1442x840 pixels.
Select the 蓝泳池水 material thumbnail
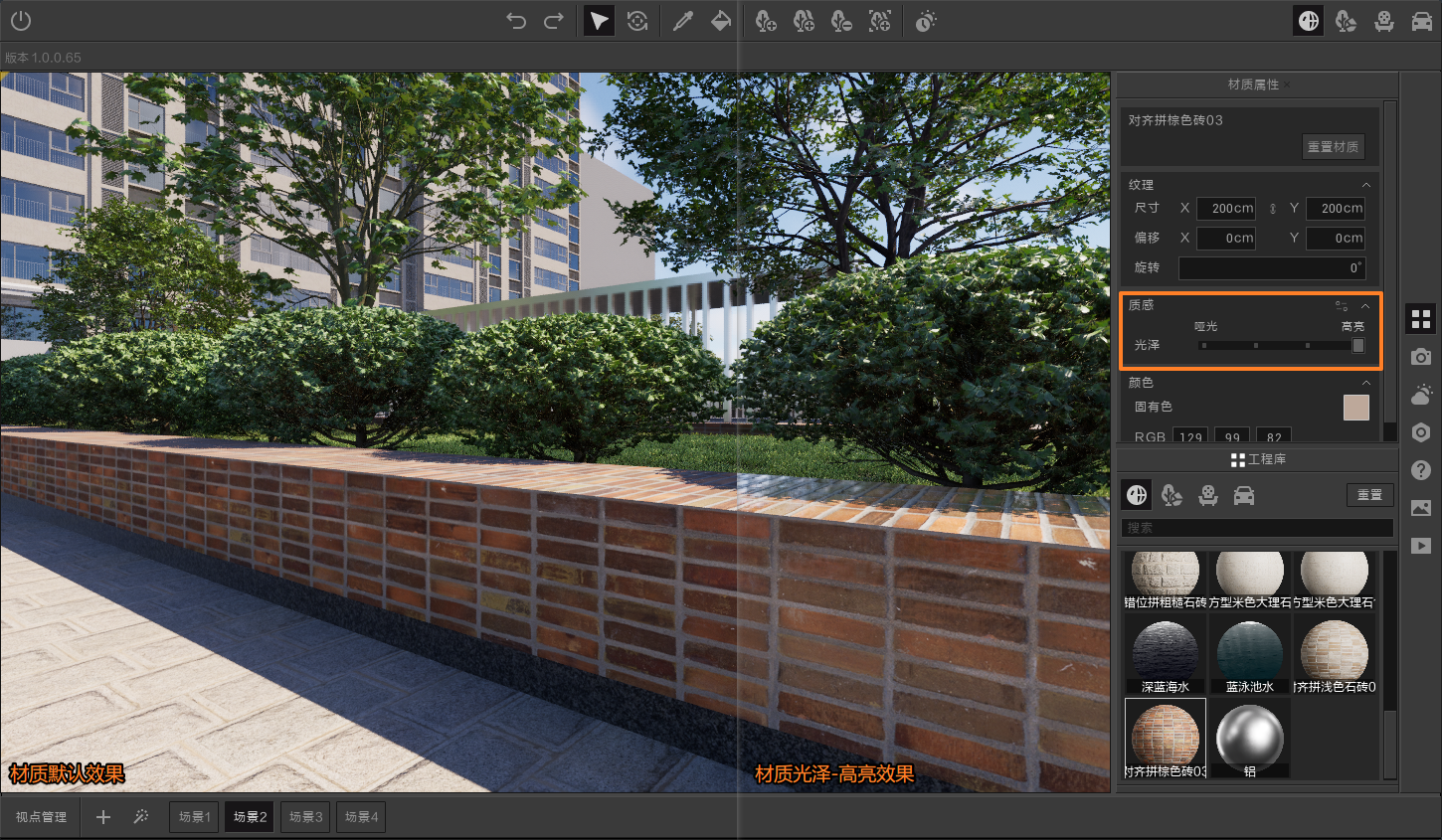tap(1250, 654)
